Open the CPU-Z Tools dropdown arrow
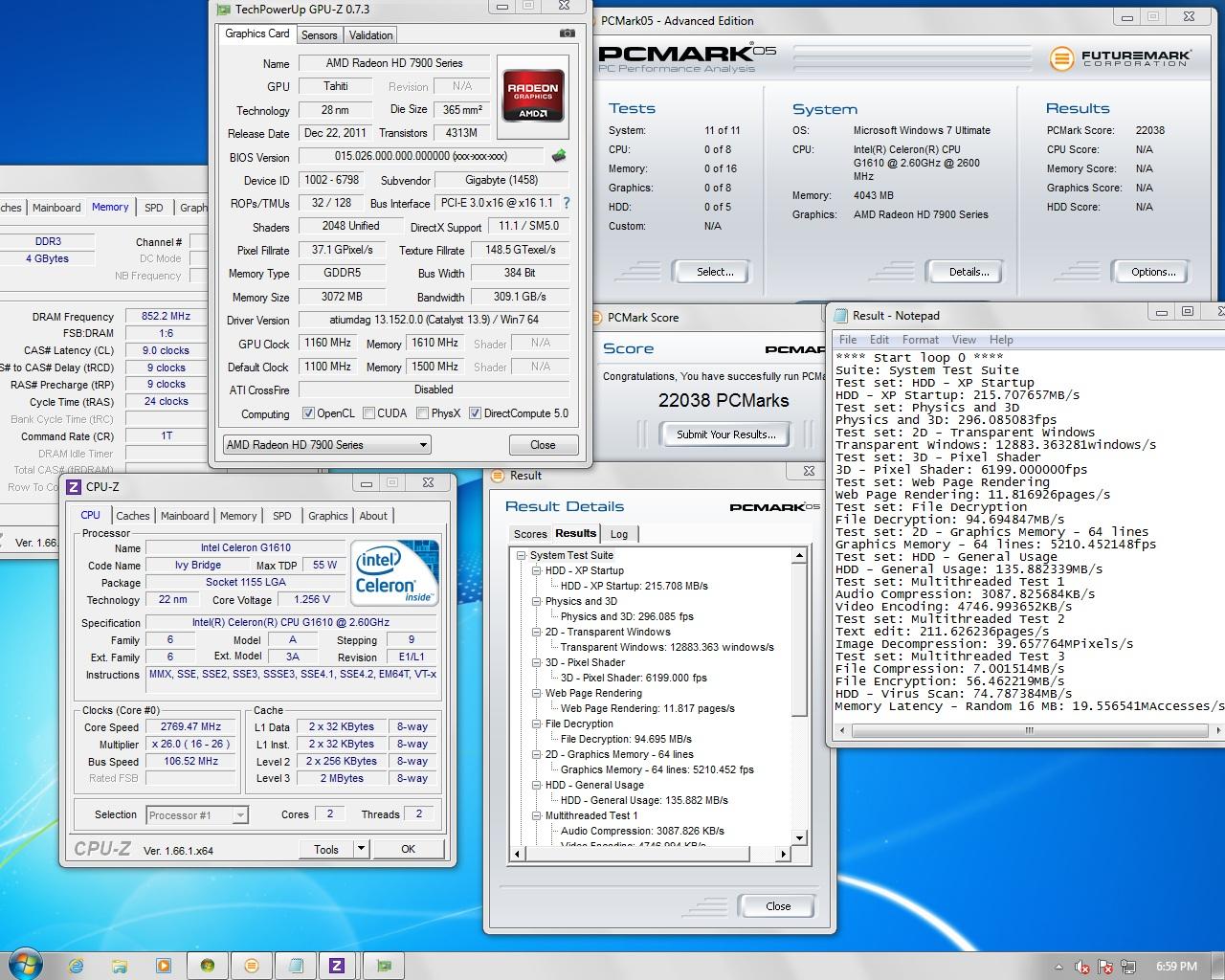1225x980 pixels. pyautogui.click(x=361, y=849)
